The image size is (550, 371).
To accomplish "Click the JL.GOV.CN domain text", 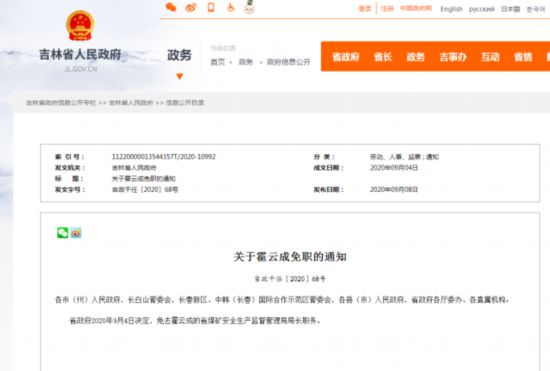I will point(81,69).
